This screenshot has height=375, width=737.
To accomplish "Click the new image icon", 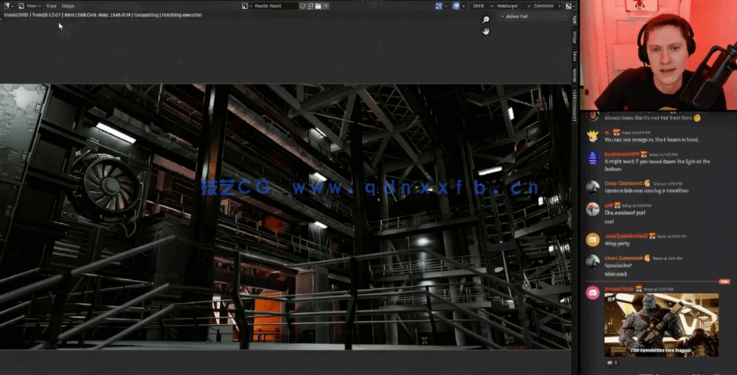I will 311,6.
